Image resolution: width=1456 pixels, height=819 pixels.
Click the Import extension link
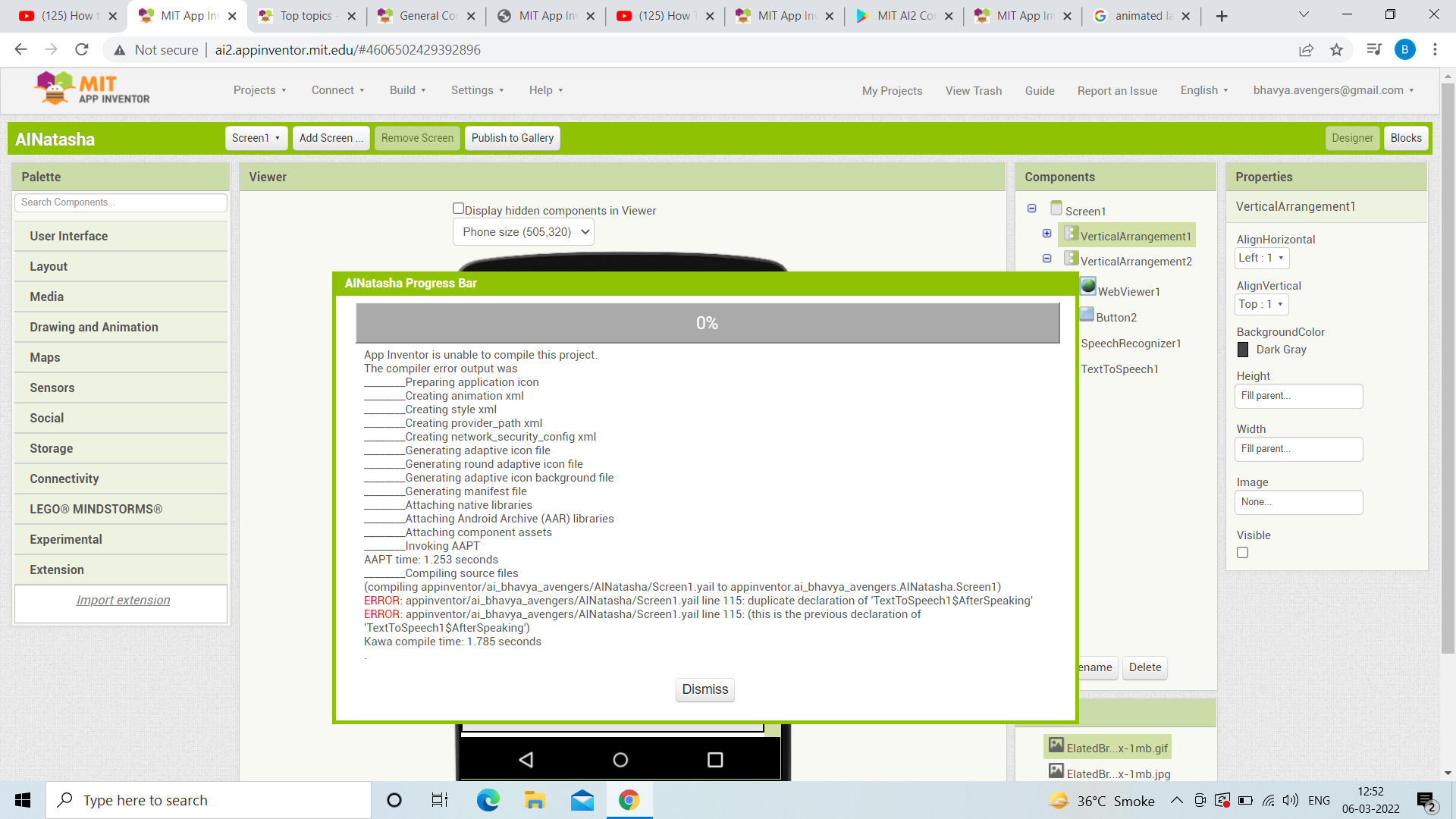coord(123,600)
